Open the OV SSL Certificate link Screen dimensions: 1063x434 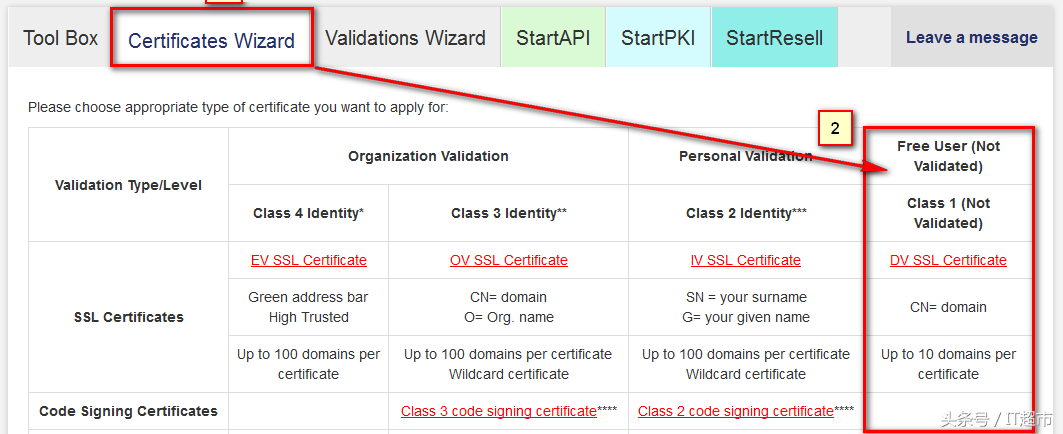(508, 260)
